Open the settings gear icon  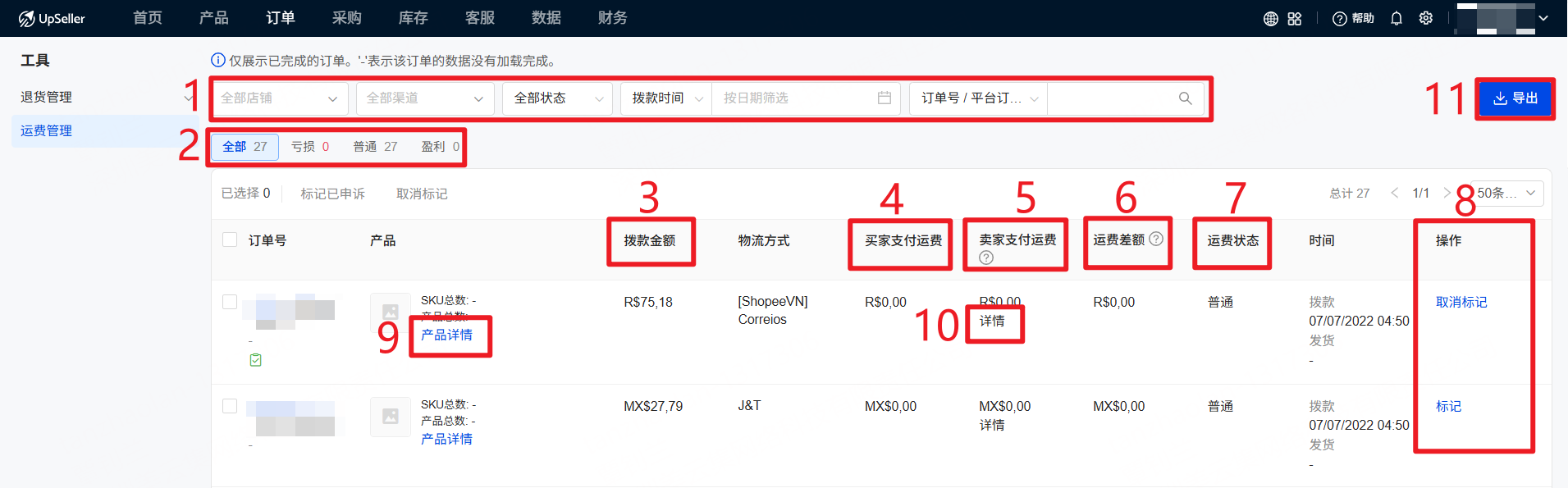pos(1426,18)
